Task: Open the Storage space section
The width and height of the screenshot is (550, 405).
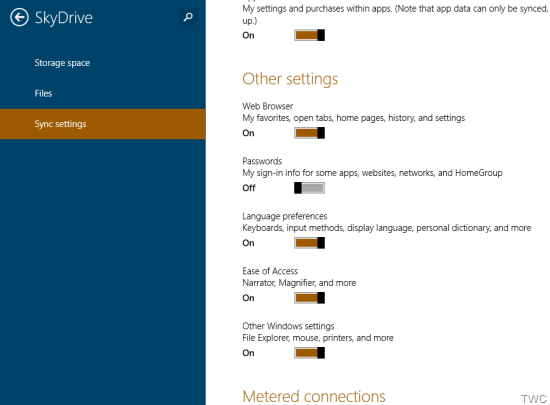Action: click(62, 63)
